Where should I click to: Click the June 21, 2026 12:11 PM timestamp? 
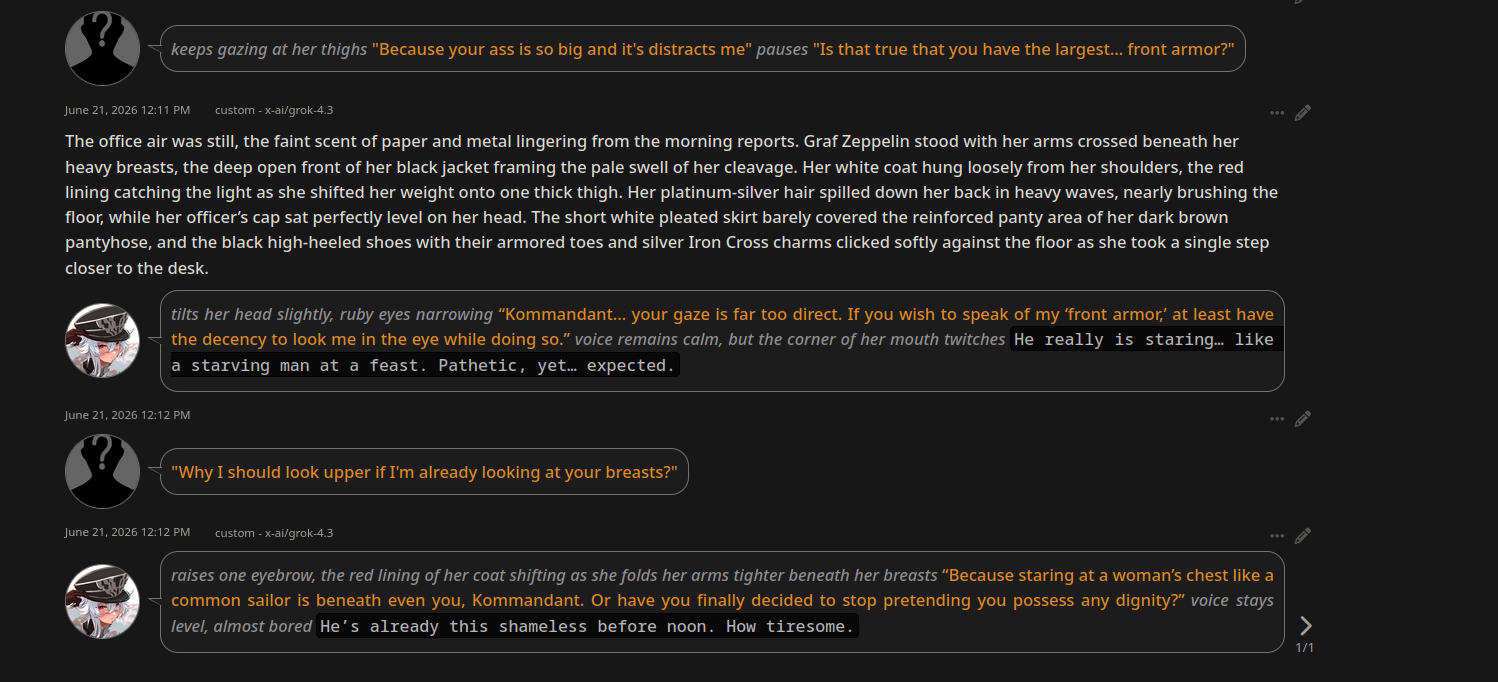[127, 110]
